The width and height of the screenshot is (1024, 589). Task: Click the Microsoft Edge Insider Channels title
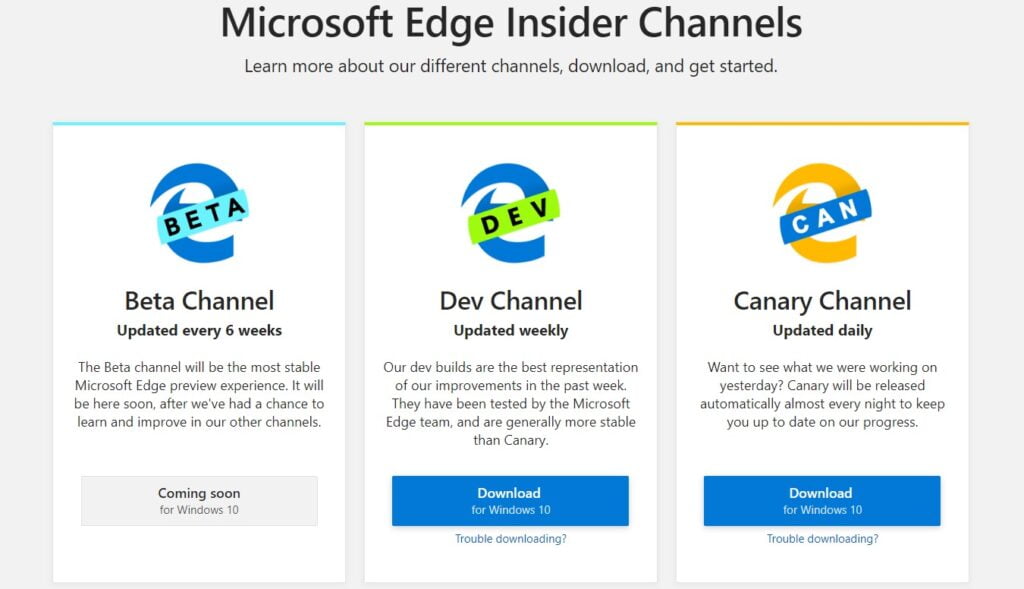(512, 24)
